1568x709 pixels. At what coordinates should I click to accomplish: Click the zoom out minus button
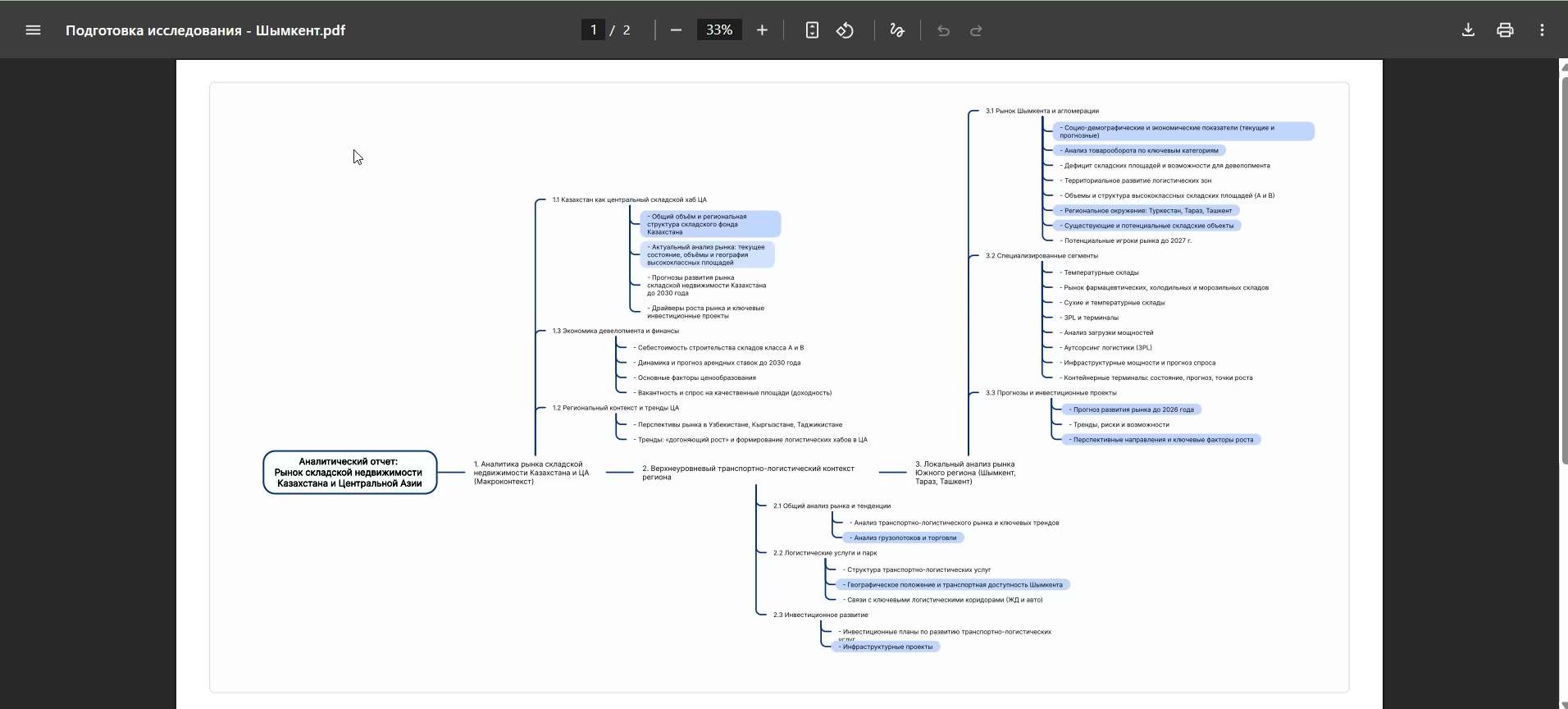(676, 30)
